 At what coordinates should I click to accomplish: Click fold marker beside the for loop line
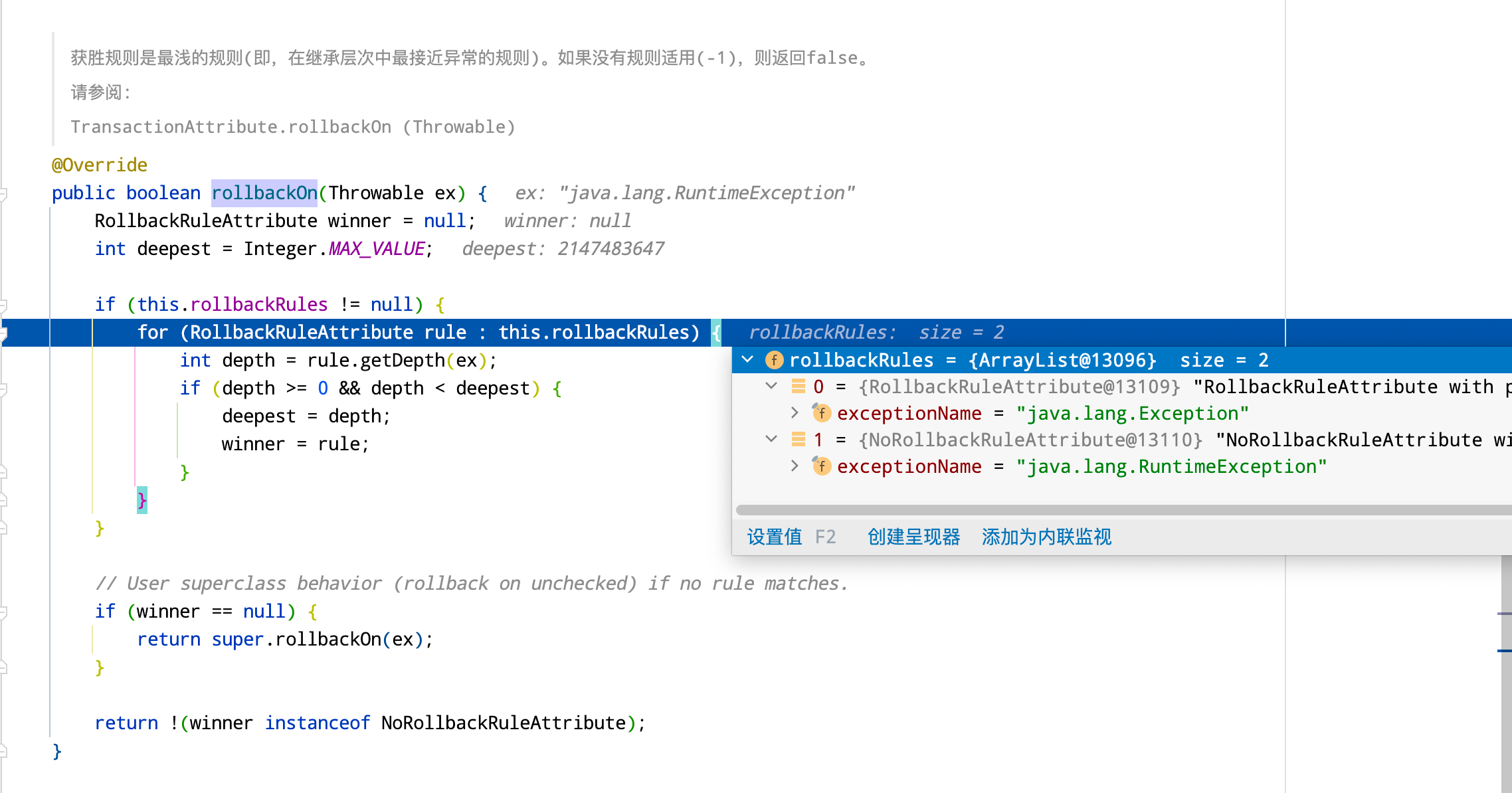click(x=3, y=333)
